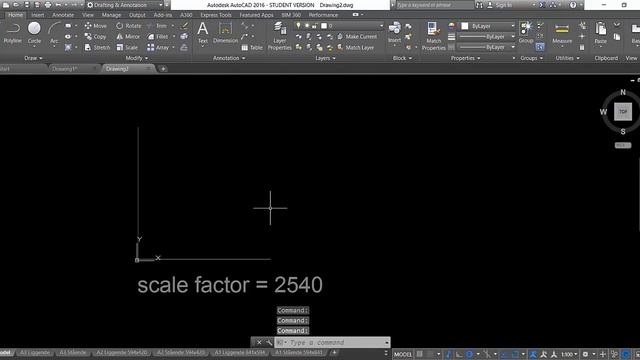Open the ByLayer object color dropdown
Screen dimensions: 640x360
click(488, 26)
